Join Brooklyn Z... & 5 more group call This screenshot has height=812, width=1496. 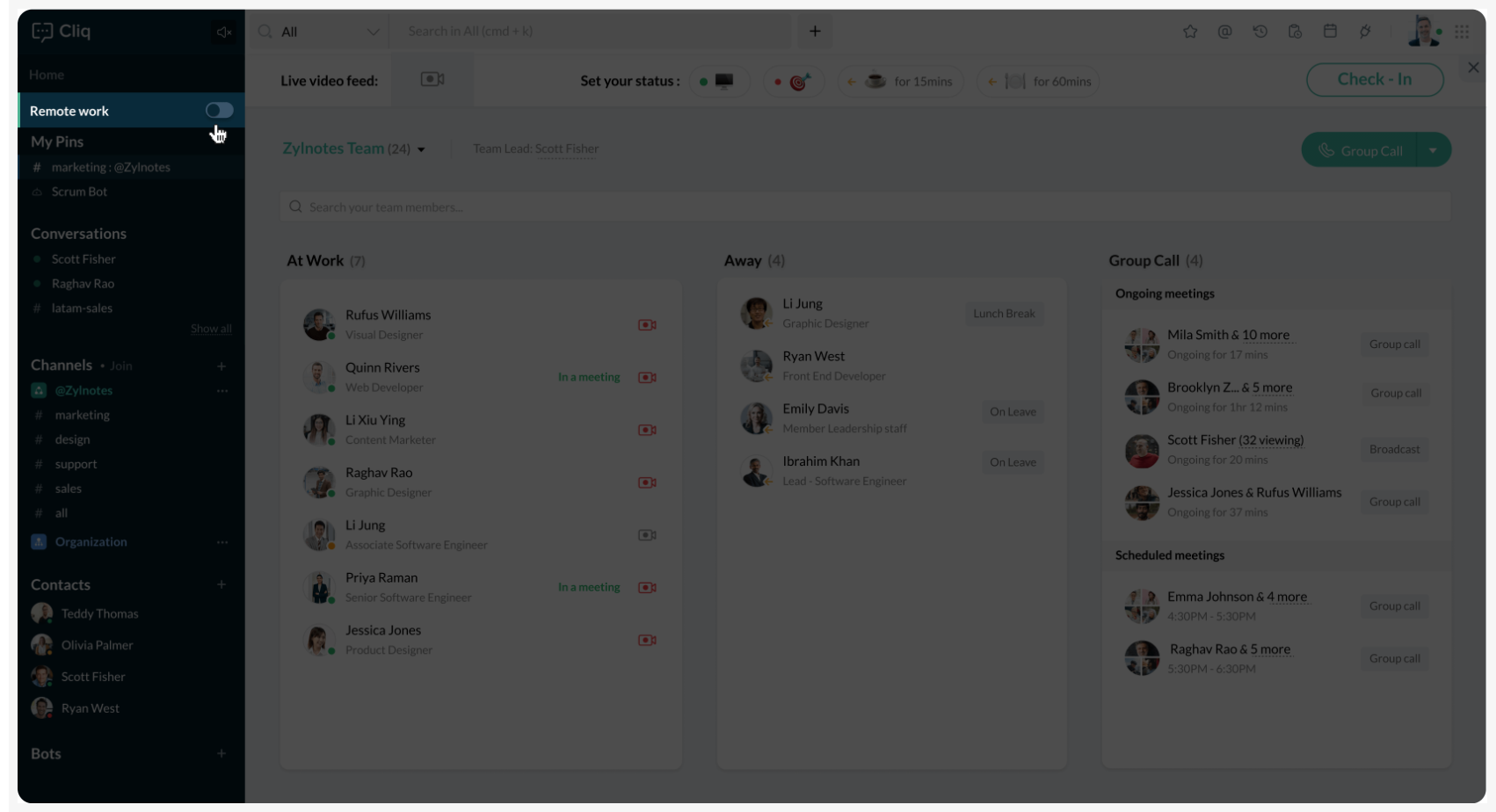[x=1395, y=394]
